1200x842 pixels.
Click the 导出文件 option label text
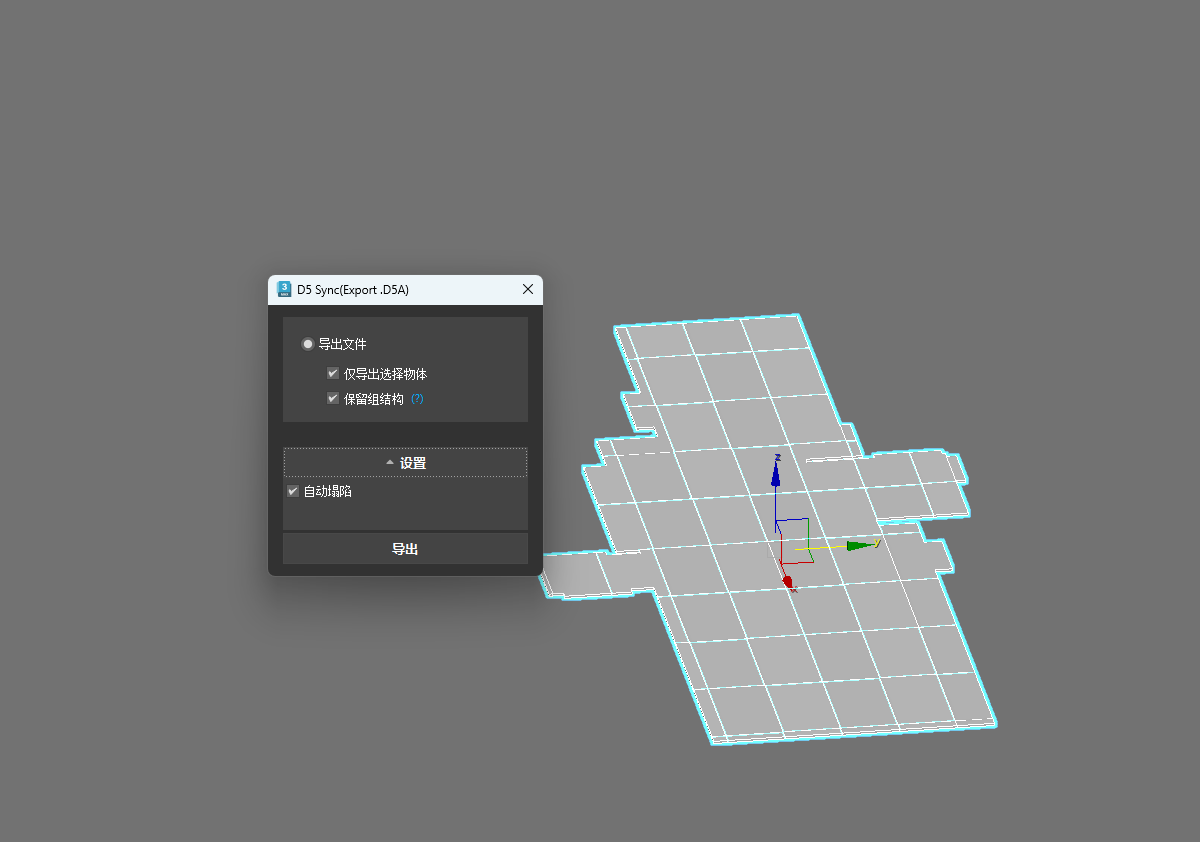pyautogui.click(x=342, y=344)
